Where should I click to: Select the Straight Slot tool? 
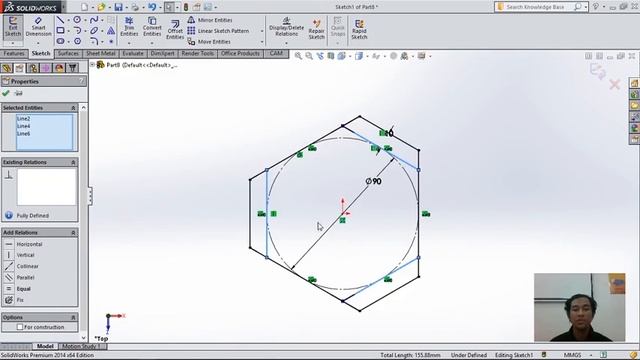click(60, 41)
